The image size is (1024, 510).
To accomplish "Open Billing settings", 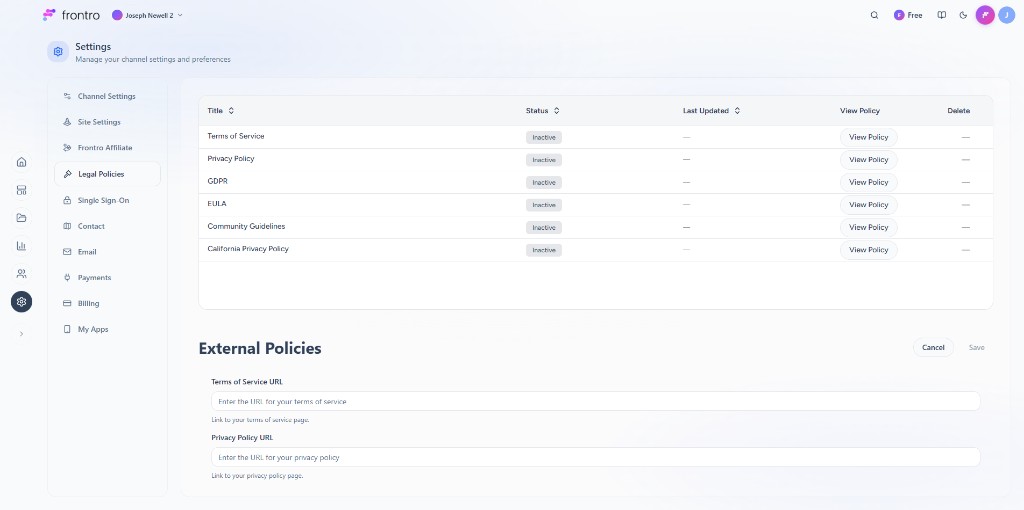I will pos(107,303).
